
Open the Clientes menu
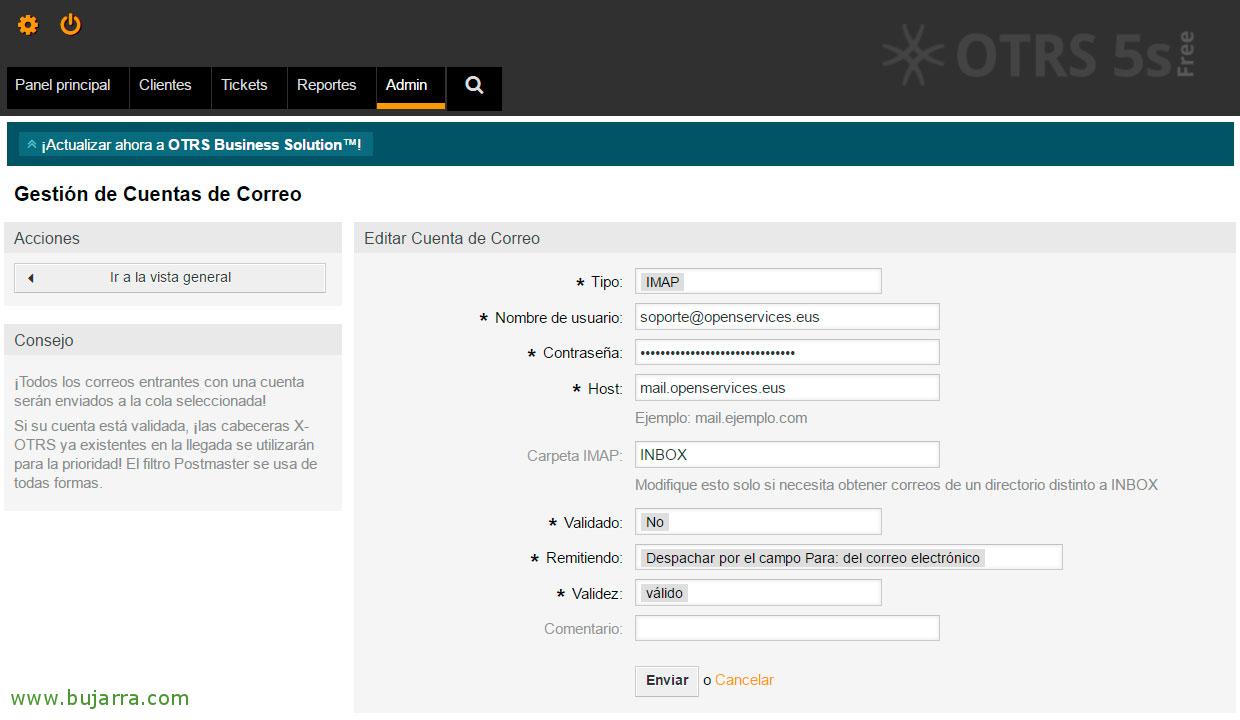165,86
